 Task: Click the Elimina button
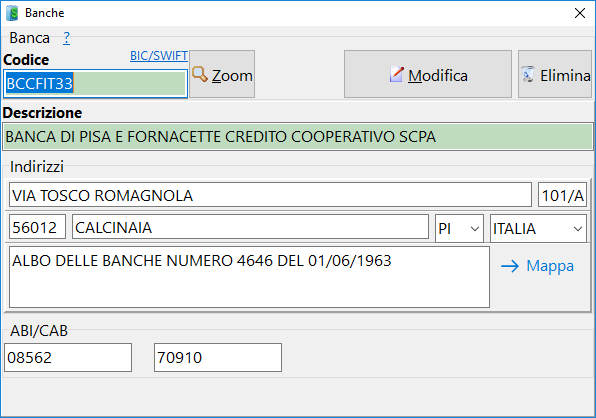[555, 74]
